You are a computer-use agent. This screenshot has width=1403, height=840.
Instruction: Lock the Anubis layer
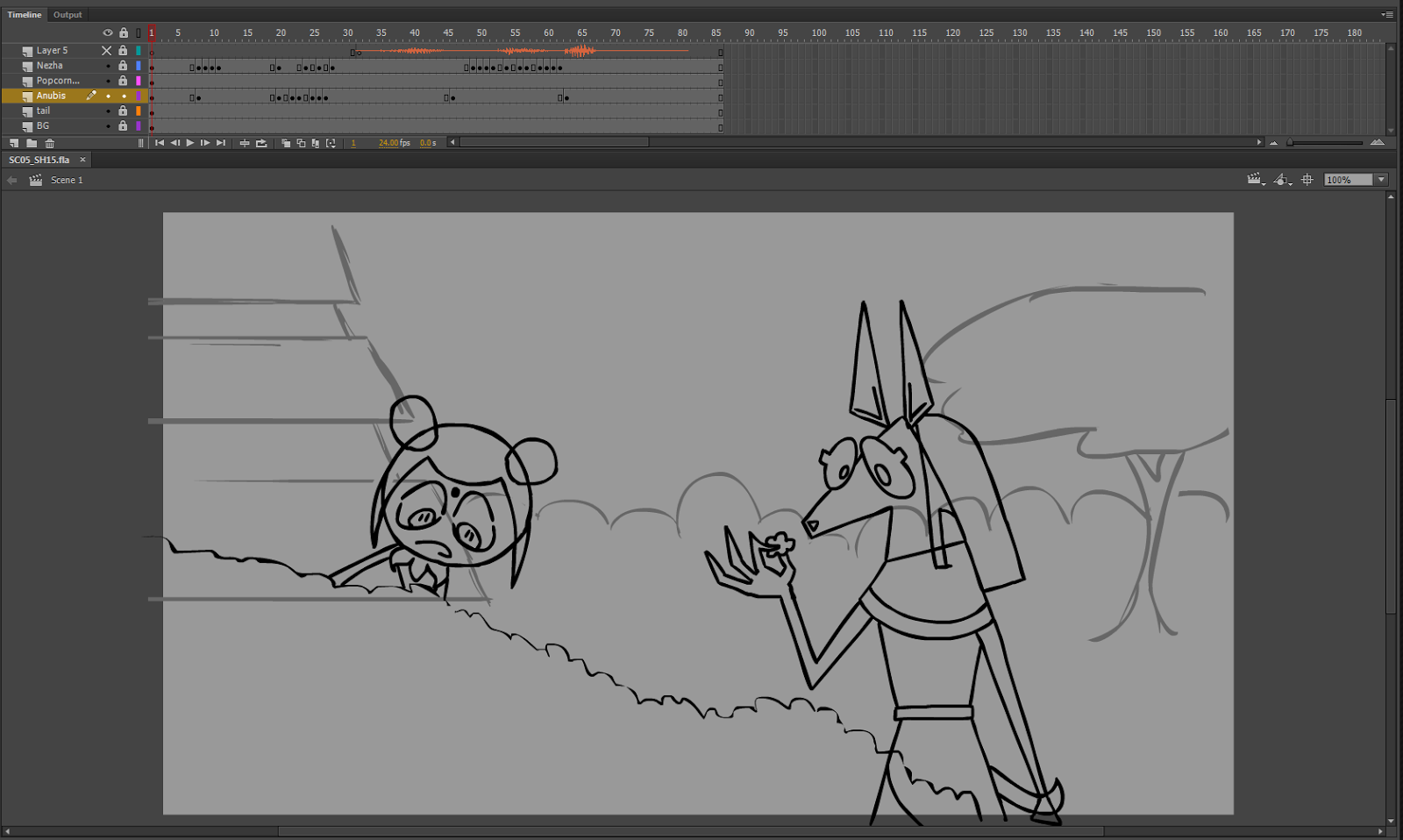point(124,96)
